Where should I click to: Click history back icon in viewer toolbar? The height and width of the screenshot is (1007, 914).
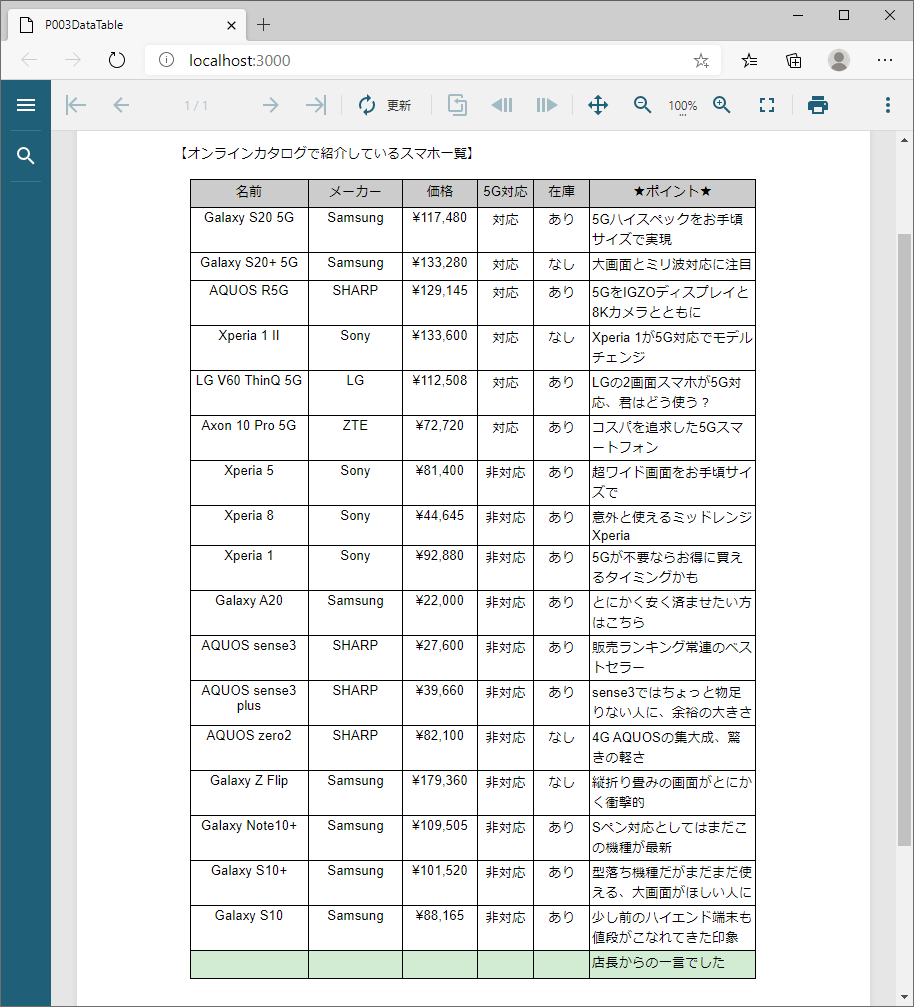(x=502, y=105)
